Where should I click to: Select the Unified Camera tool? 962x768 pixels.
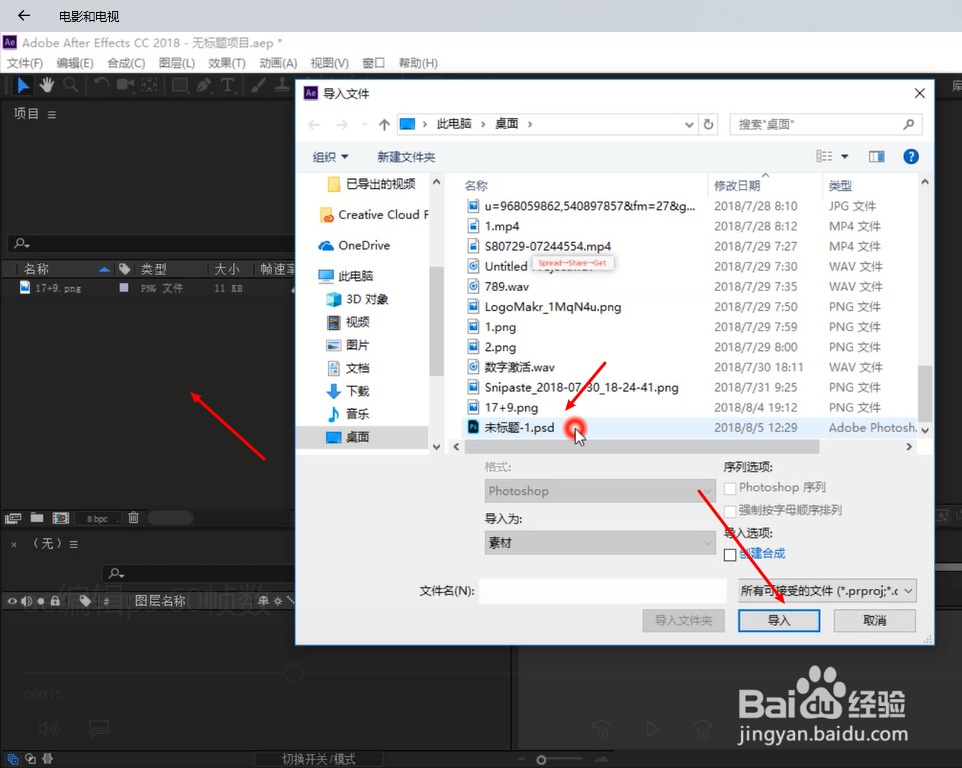[x=126, y=85]
